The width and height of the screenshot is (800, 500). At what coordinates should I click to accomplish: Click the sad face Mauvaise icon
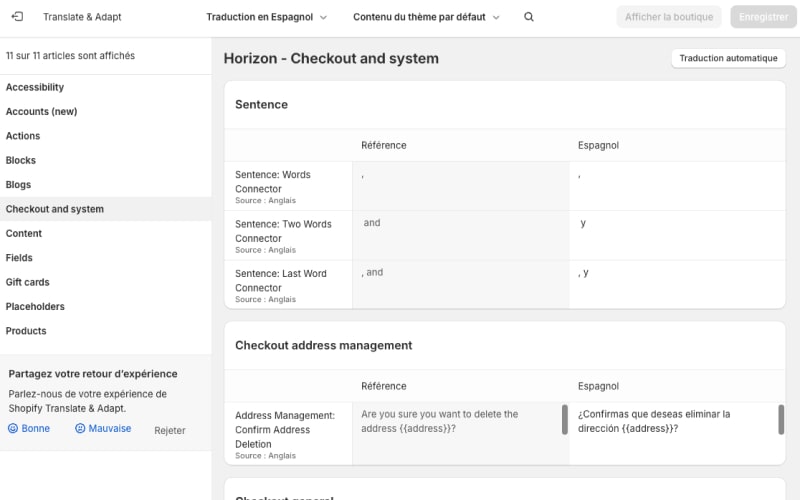tap(80, 428)
